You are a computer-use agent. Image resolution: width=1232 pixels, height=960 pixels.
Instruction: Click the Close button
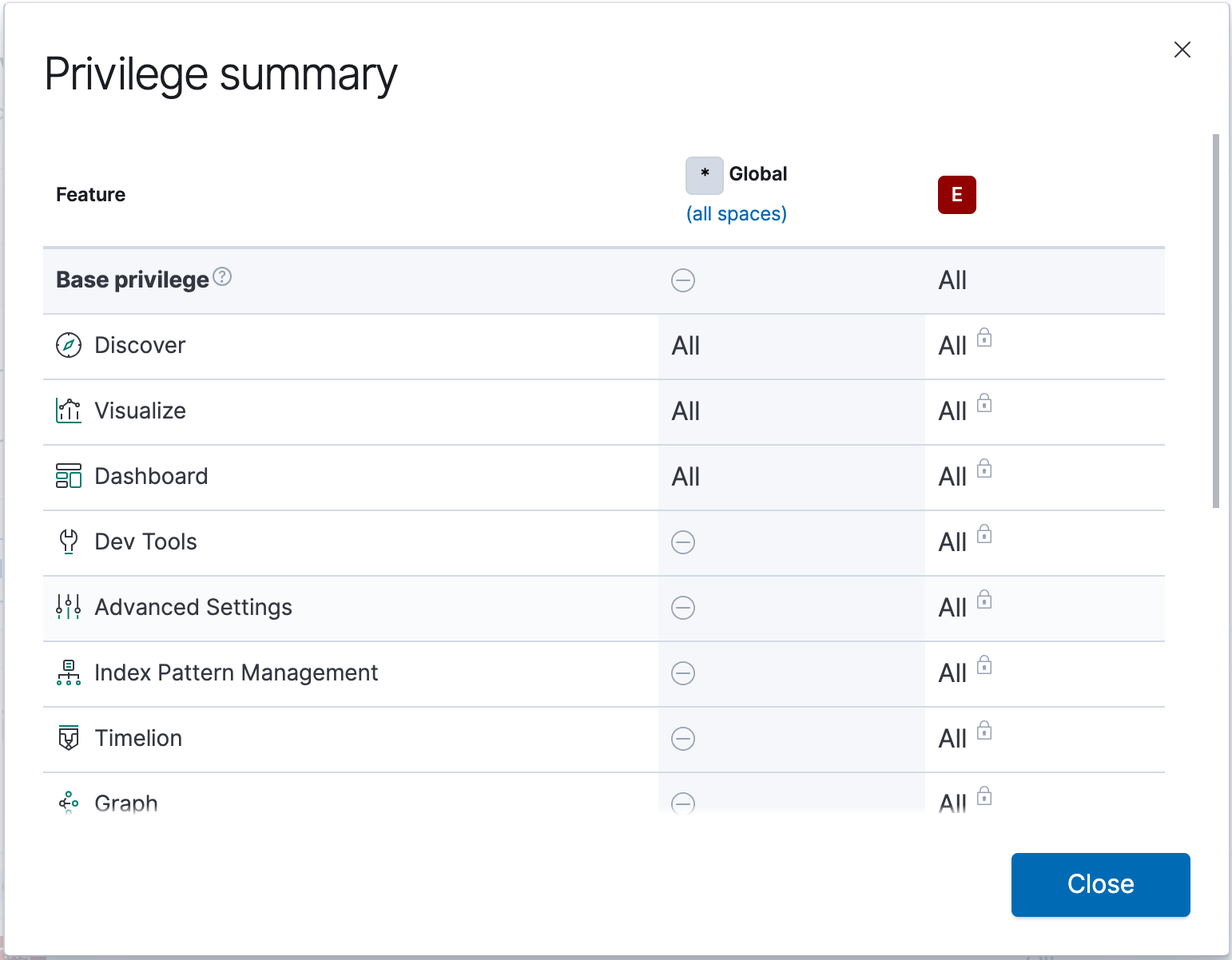click(1100, 884)
